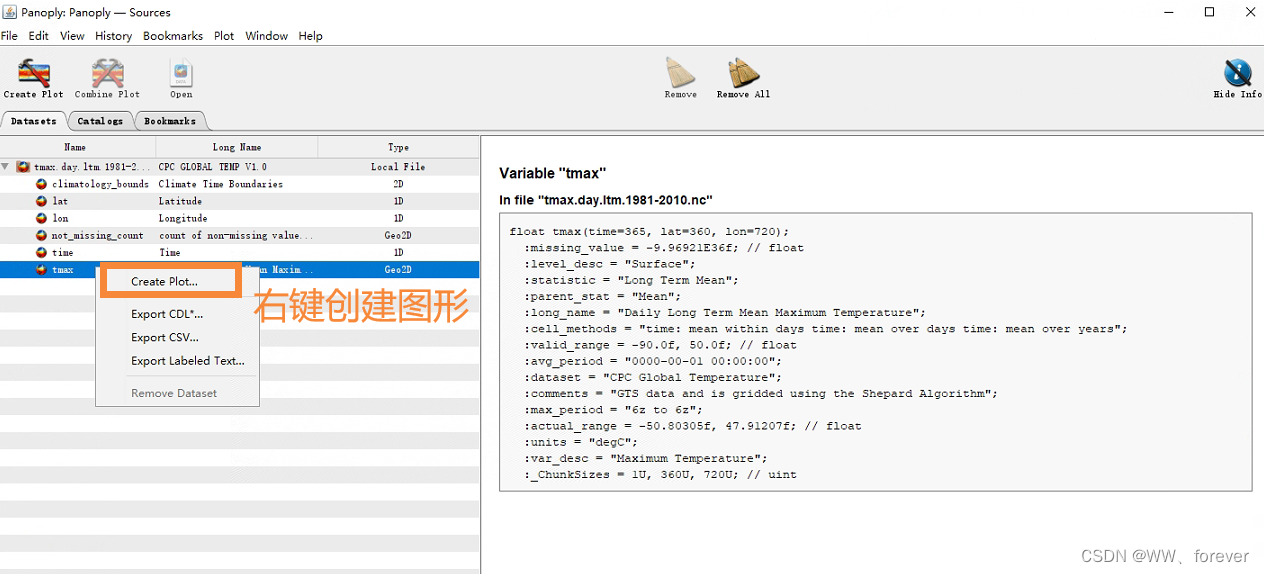The width and height of the screenshot is (1264, 574).
Task: Open the Edit menu
Action: click(x=39, y=36)
